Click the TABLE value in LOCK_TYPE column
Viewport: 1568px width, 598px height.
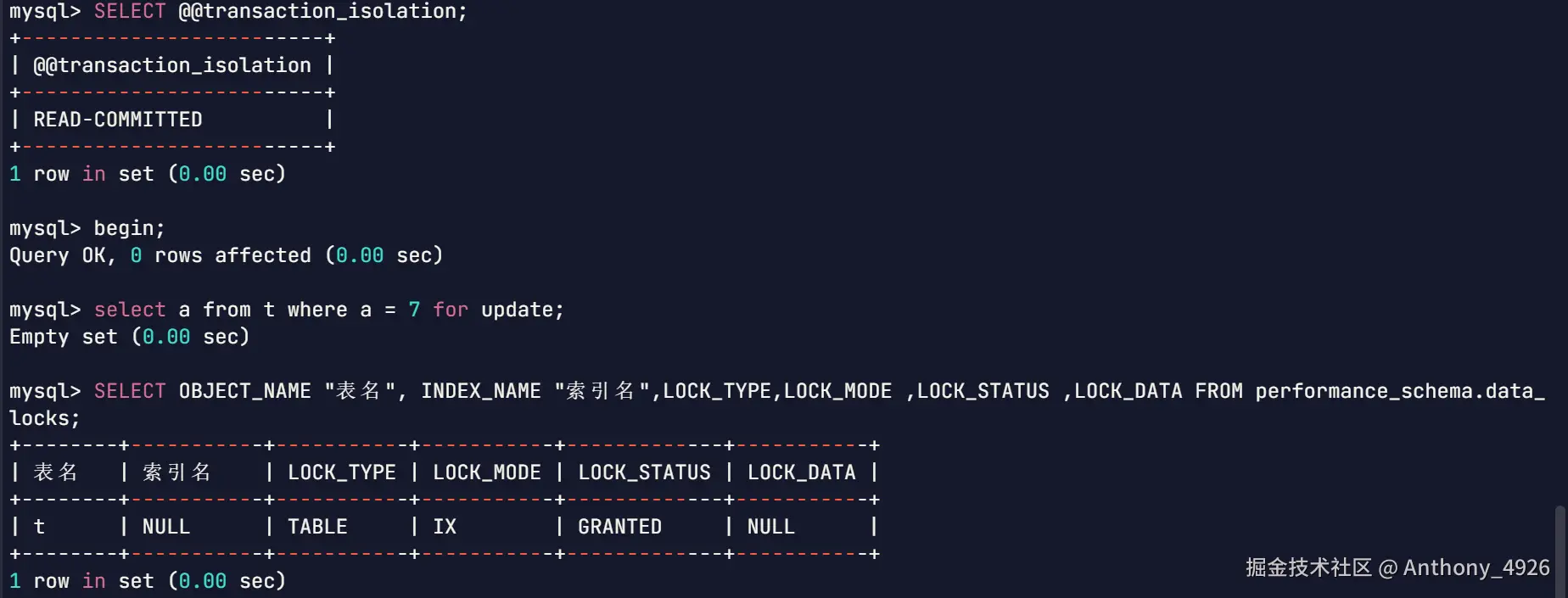(x=317, y=527)
